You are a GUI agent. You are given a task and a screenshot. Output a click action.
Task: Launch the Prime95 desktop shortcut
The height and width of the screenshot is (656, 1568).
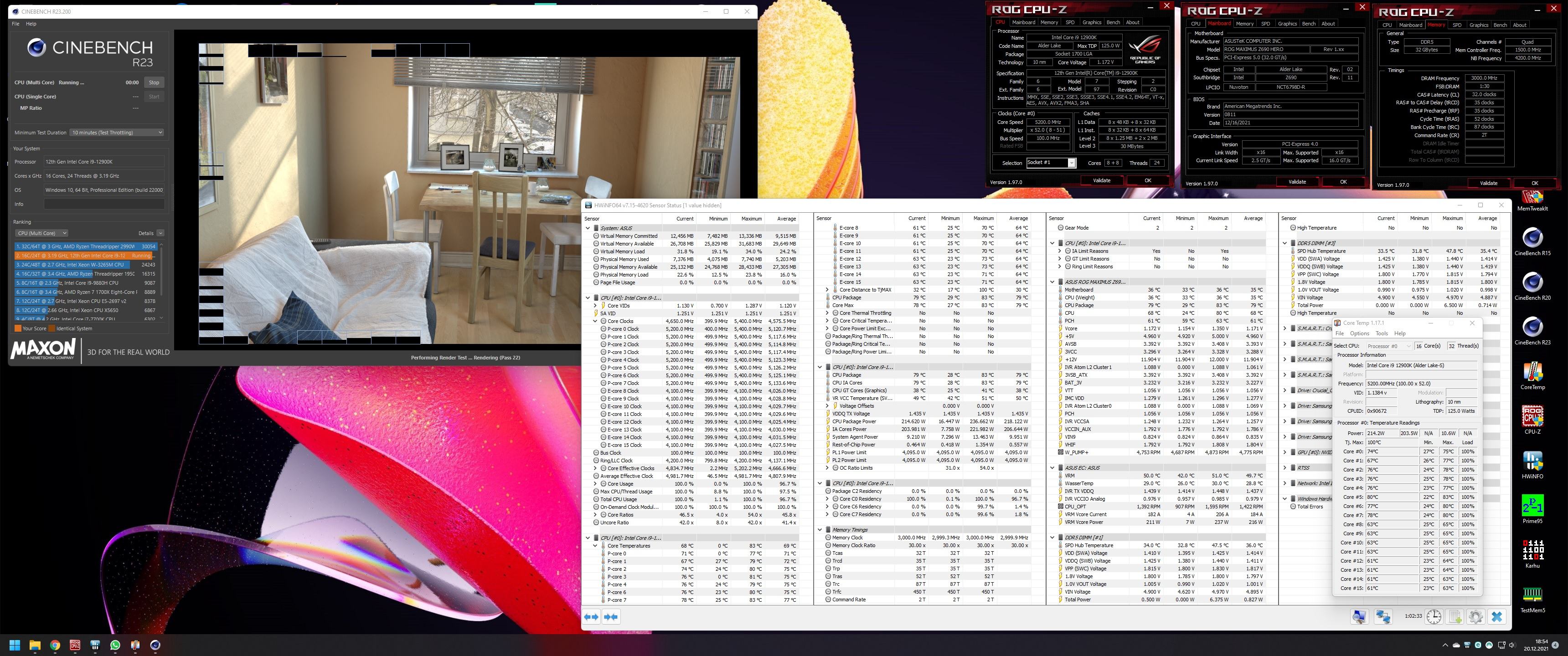click(x=1532, y=509)
